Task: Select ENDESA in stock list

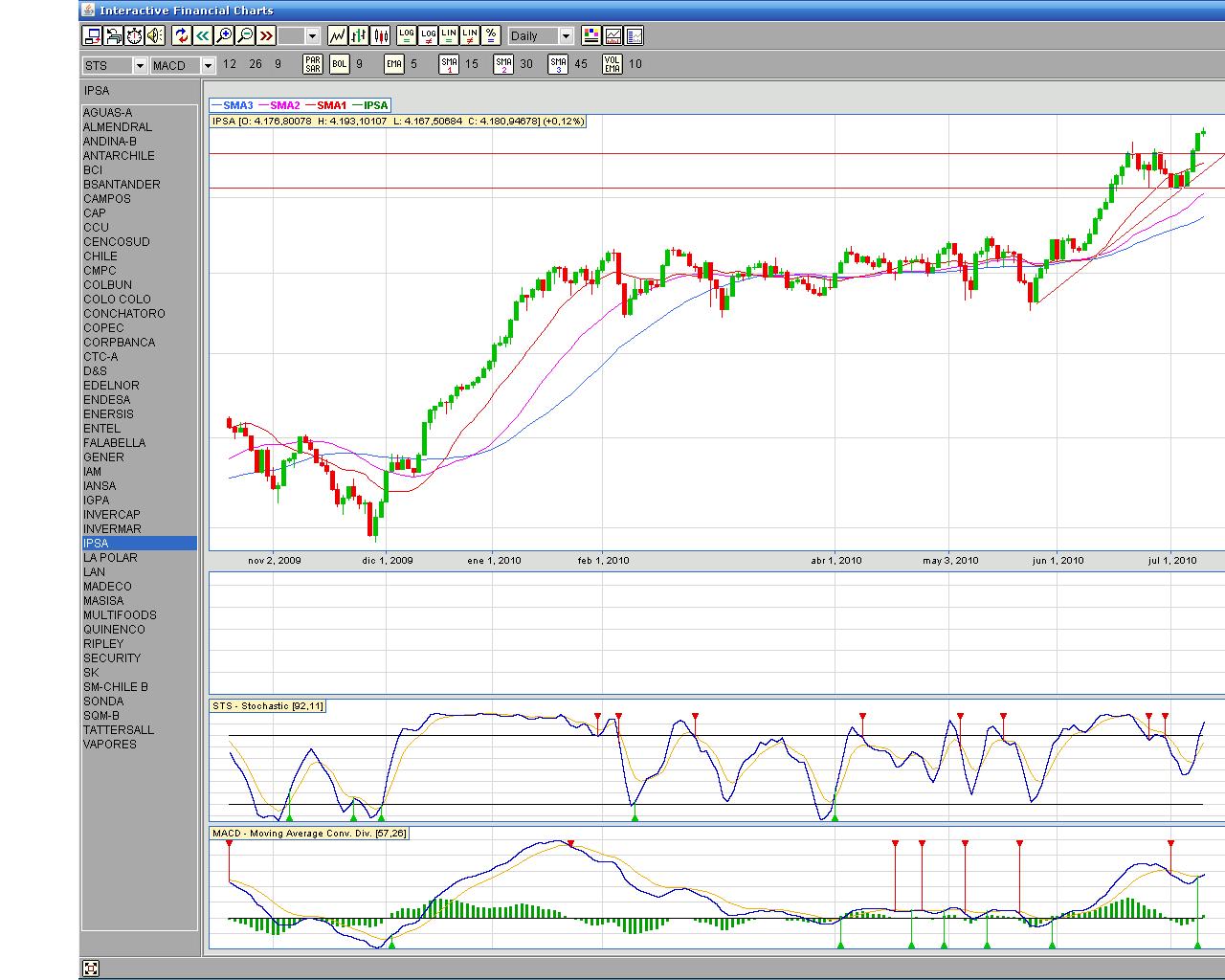Action: click(140, 399)
